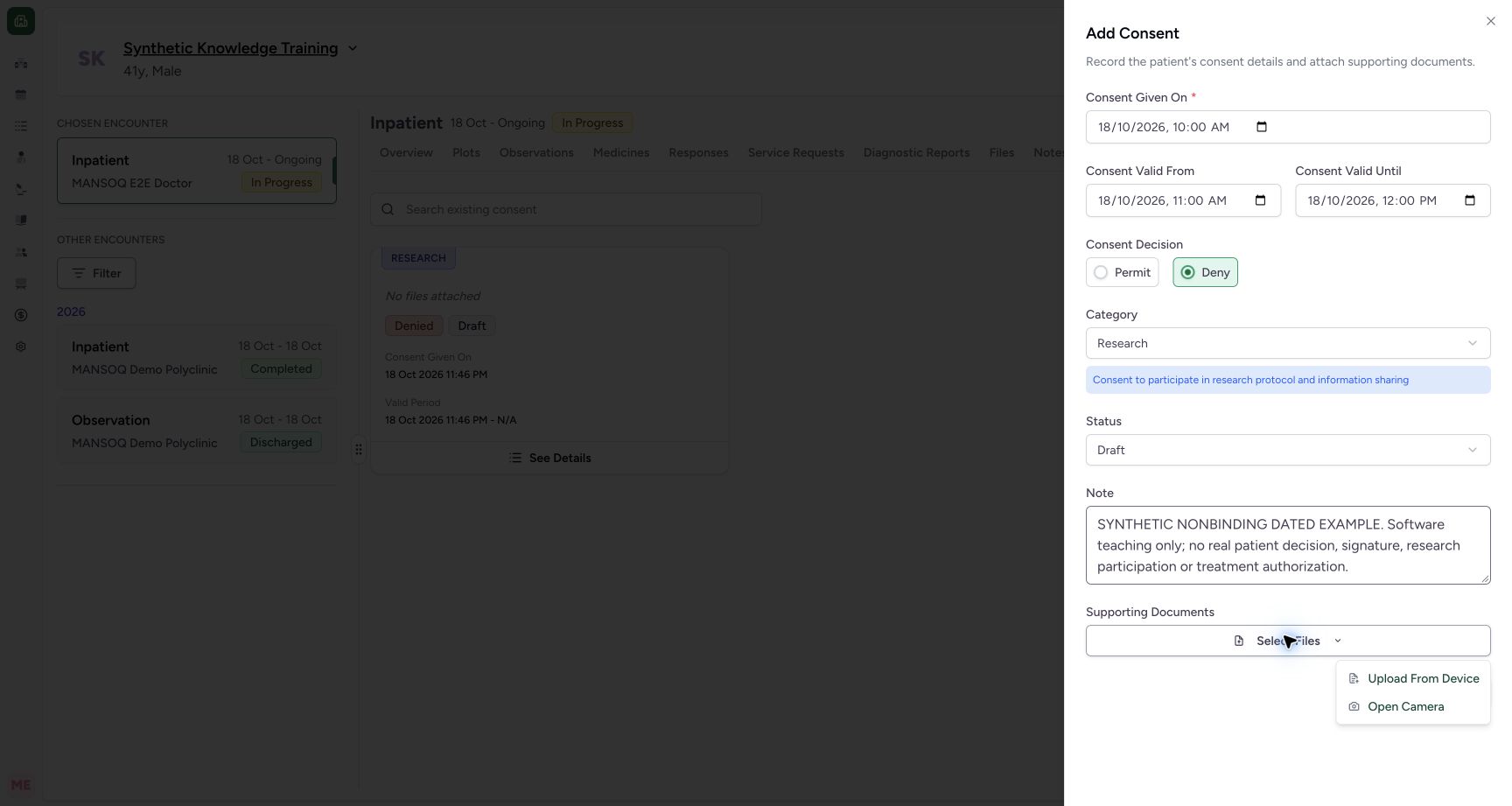Click the Consent Valid Until date field
This screenshot has height=806, width=1512.
click(x=1392, y=200)
